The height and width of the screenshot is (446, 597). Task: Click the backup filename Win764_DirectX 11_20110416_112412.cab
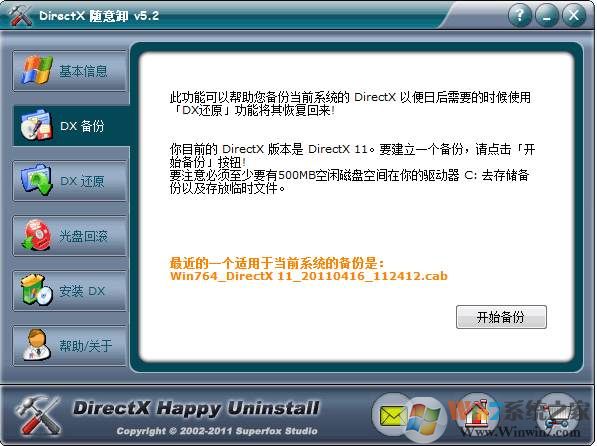point(309,276)
